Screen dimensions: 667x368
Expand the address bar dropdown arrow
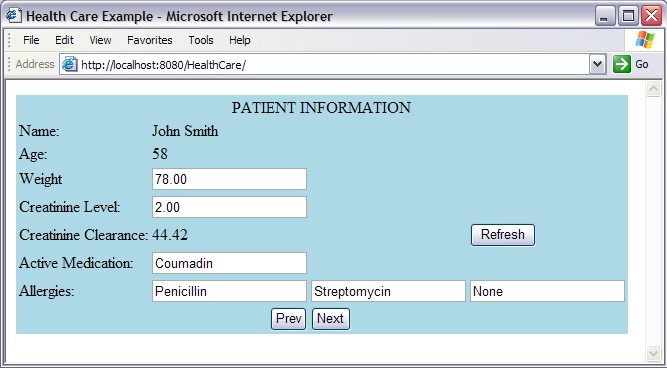click(x=598, y=65)
